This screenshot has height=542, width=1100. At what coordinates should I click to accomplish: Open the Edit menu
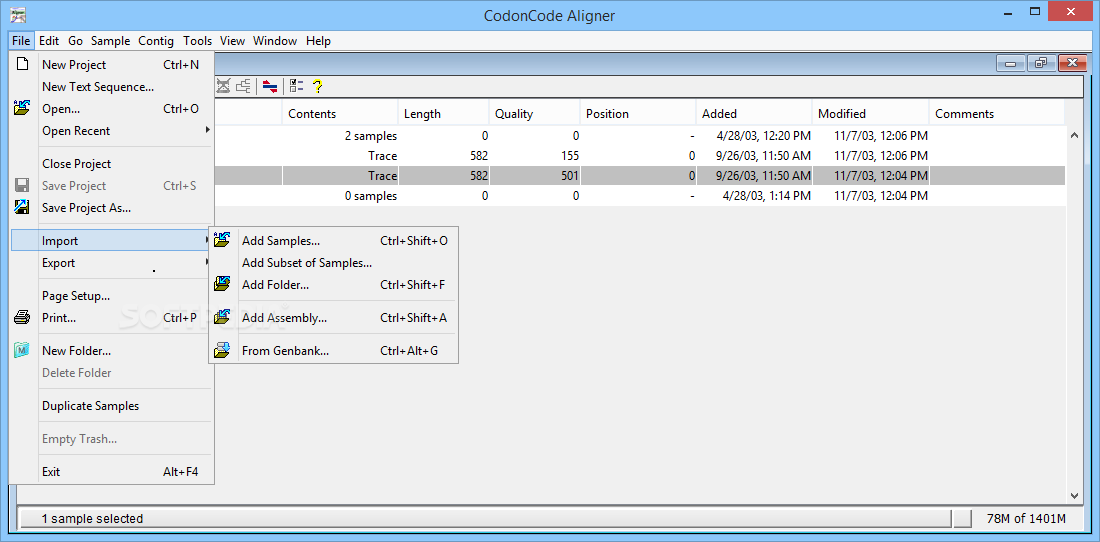49,41
